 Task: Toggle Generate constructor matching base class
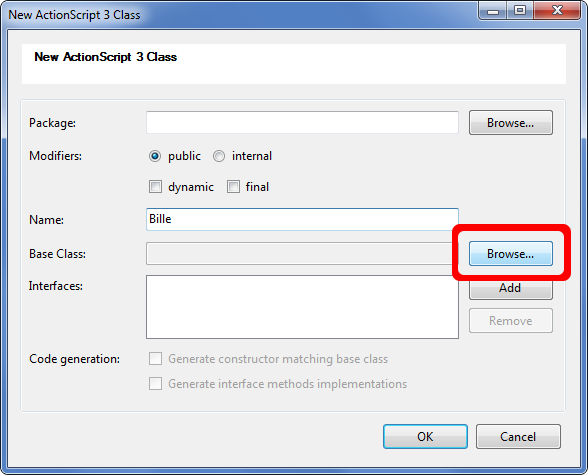(155, 359)
